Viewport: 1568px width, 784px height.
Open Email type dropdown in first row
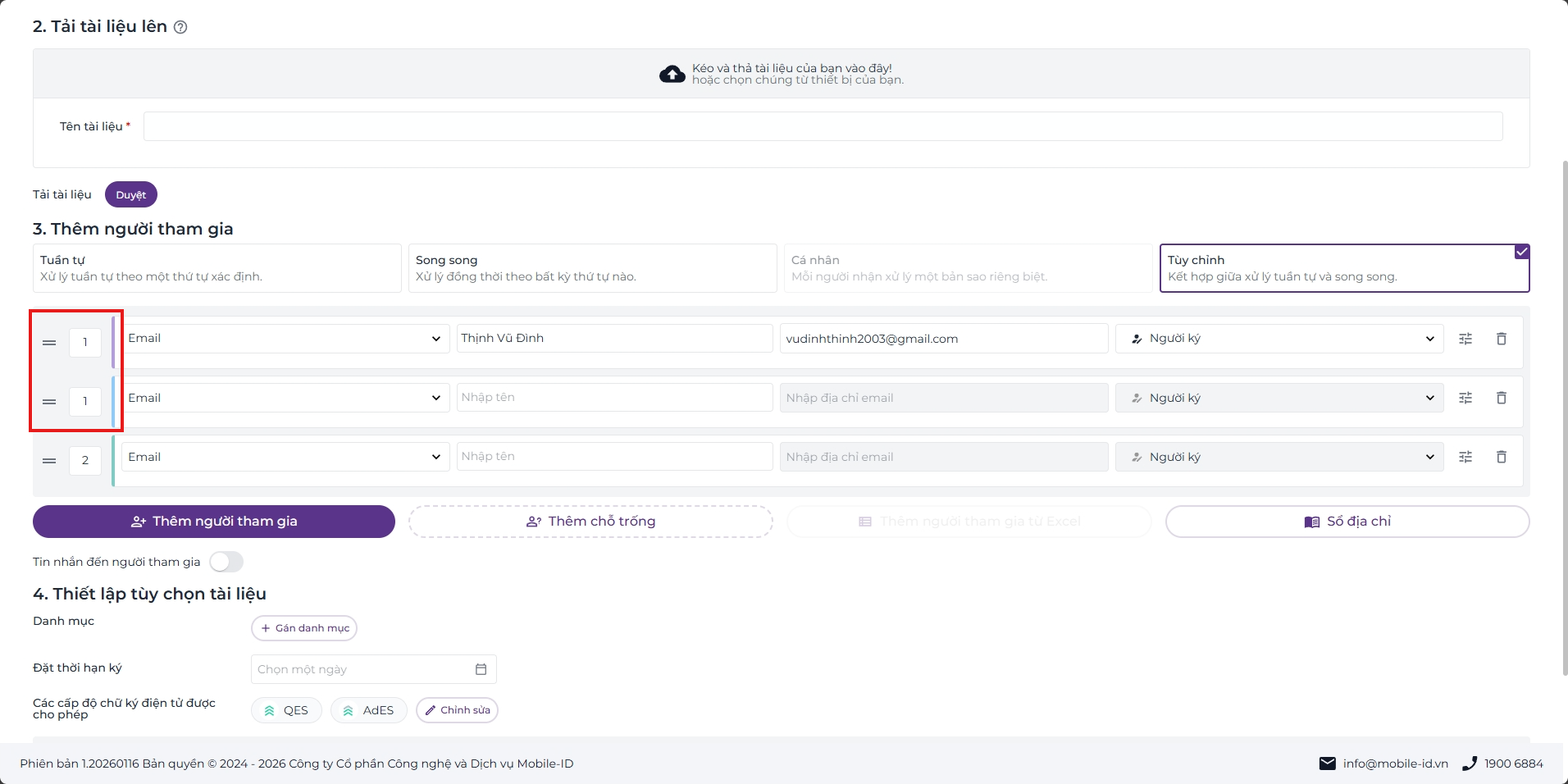click(x=285, y=339)
